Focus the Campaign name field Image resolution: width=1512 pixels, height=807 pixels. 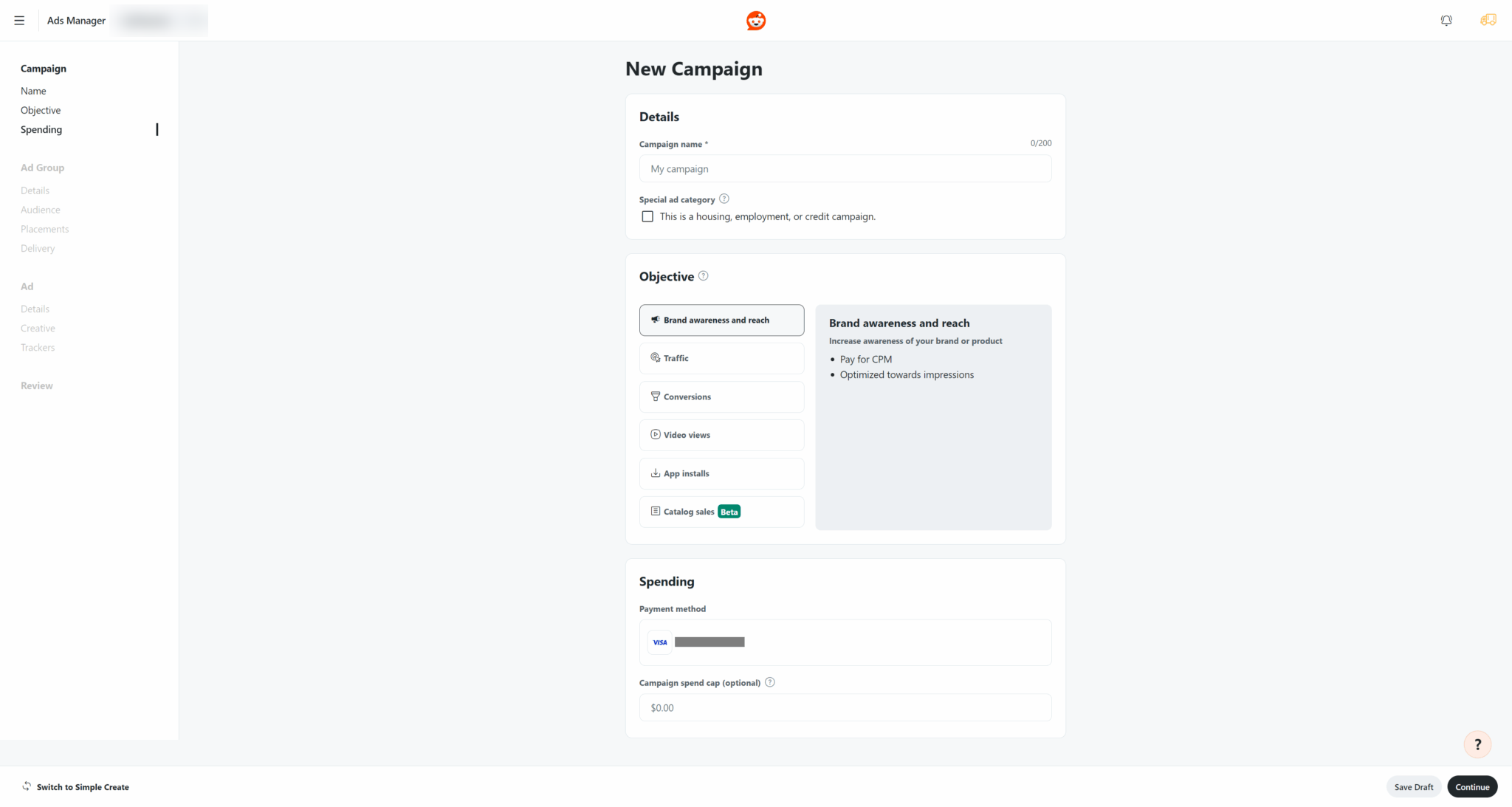click(x=845, y=168)
